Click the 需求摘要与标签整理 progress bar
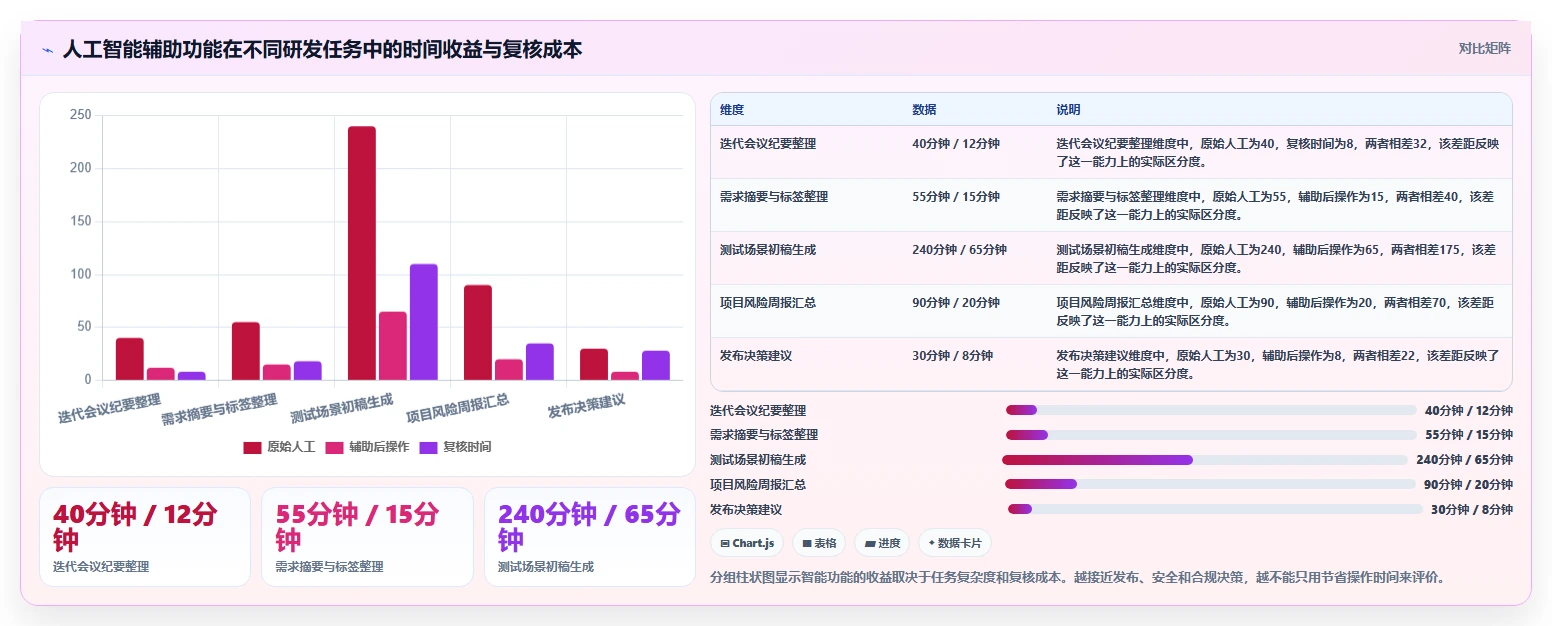The height and width of the screenshot is (626, 1552). (1211, 435)
